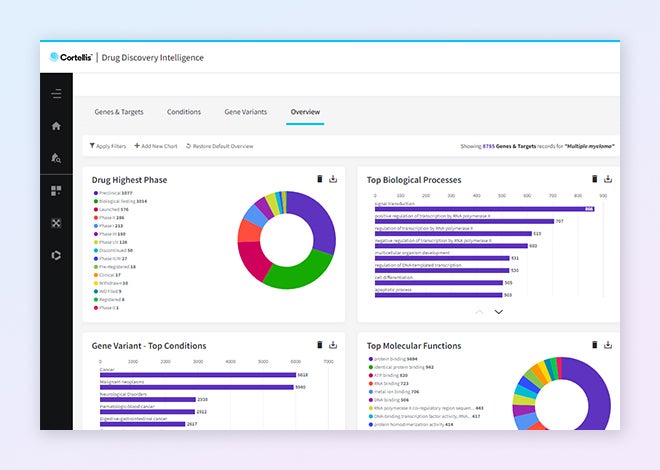660x470 pixels.
Task: Click Add New Chart
Action: (x=156, y=146)
